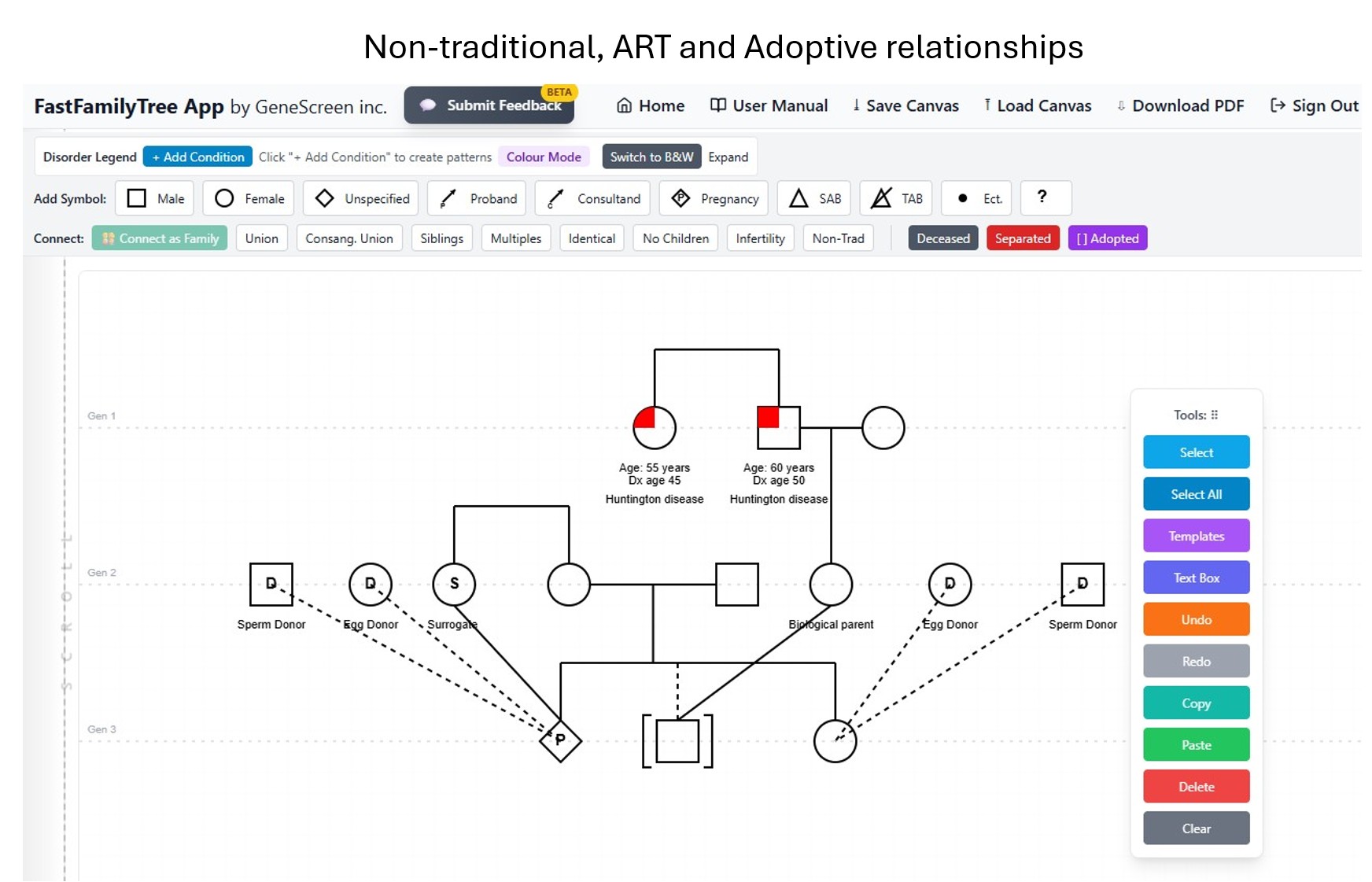Click Save Canvas
Viewport: 1372px width, 882px height.
pos(905,105)
